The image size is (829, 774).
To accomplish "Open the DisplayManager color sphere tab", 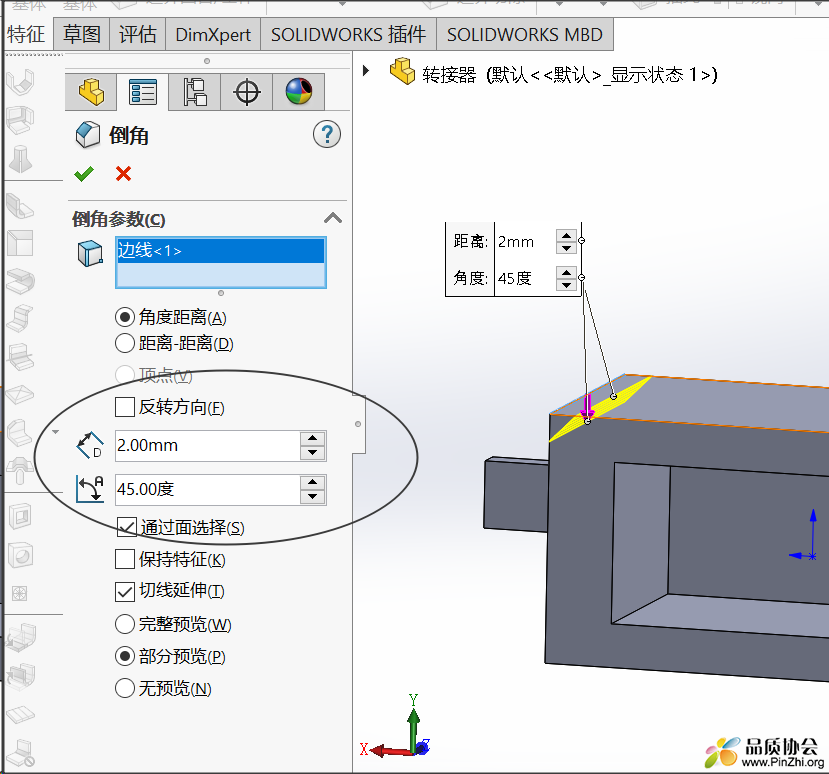I will [x=299, y=92].
